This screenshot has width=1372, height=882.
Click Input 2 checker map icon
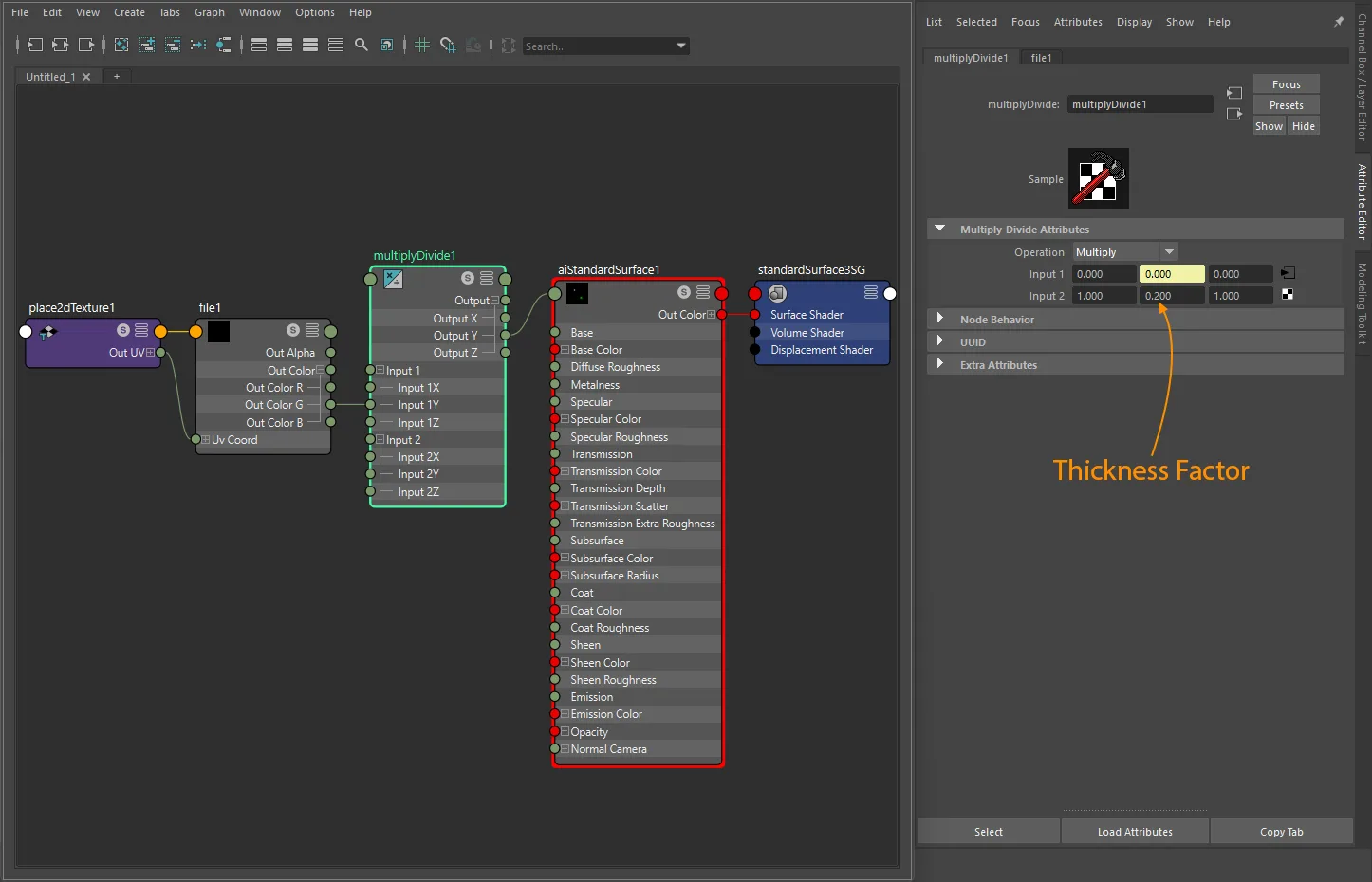click(x=1288, y=295)
